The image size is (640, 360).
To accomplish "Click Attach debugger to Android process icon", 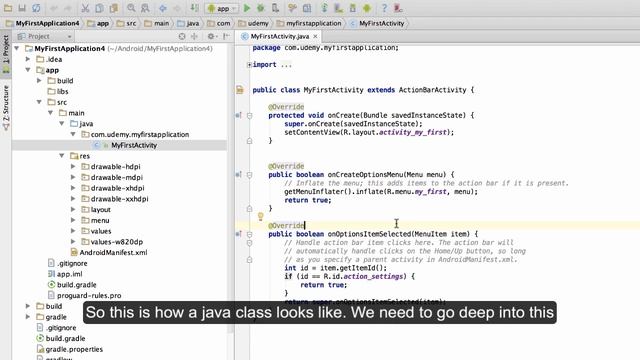I will pos(276,8).
